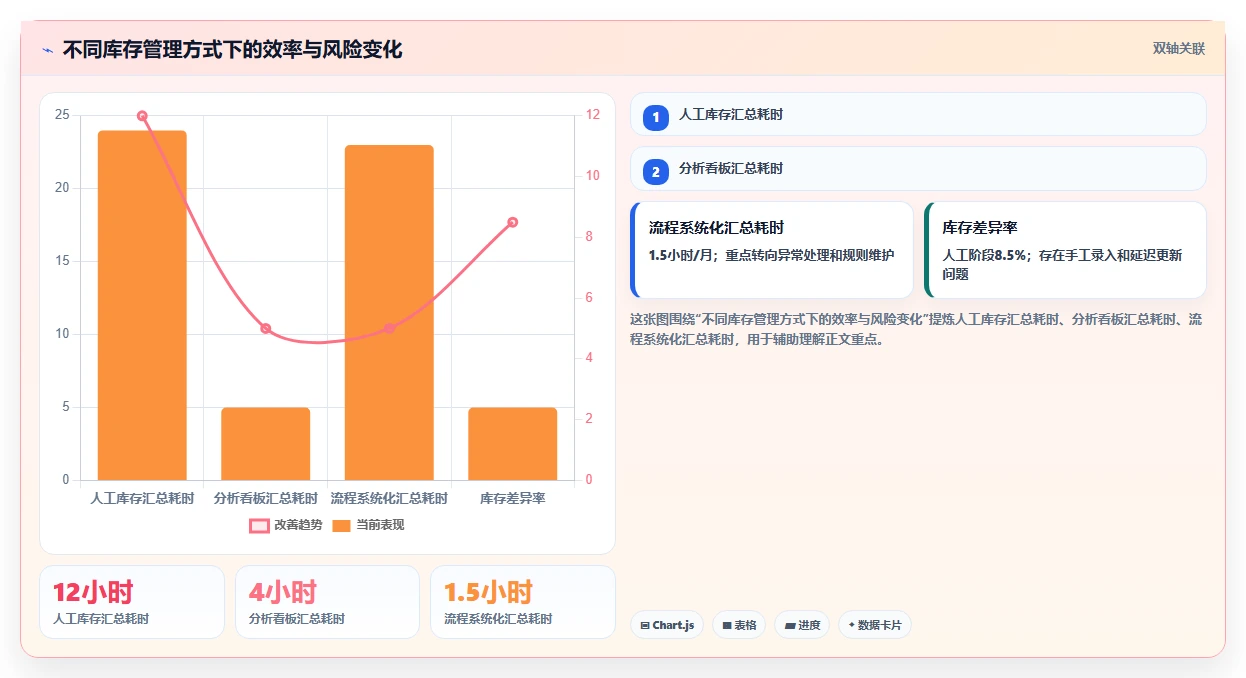Click the 流程系统化汇总耗时 info card
1246x678 pixels.
(x=772, y=250)
